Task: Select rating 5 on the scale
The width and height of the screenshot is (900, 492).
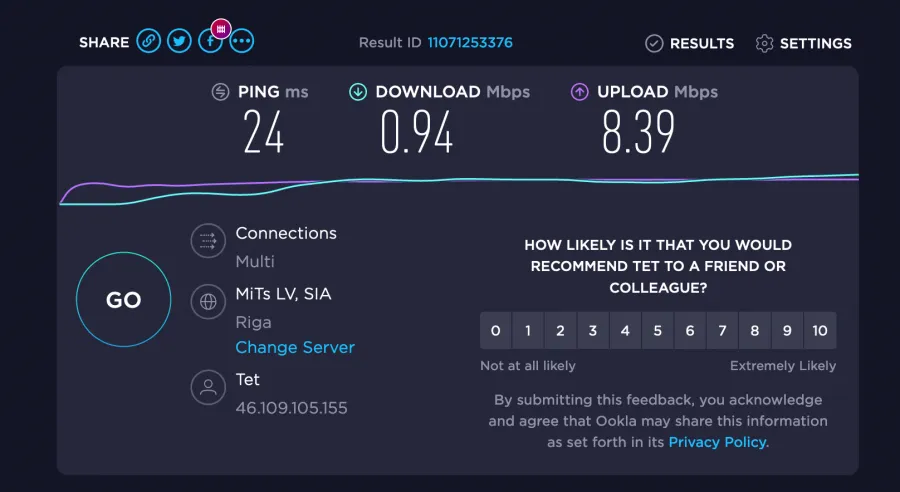Action: [x=657, y=331]
